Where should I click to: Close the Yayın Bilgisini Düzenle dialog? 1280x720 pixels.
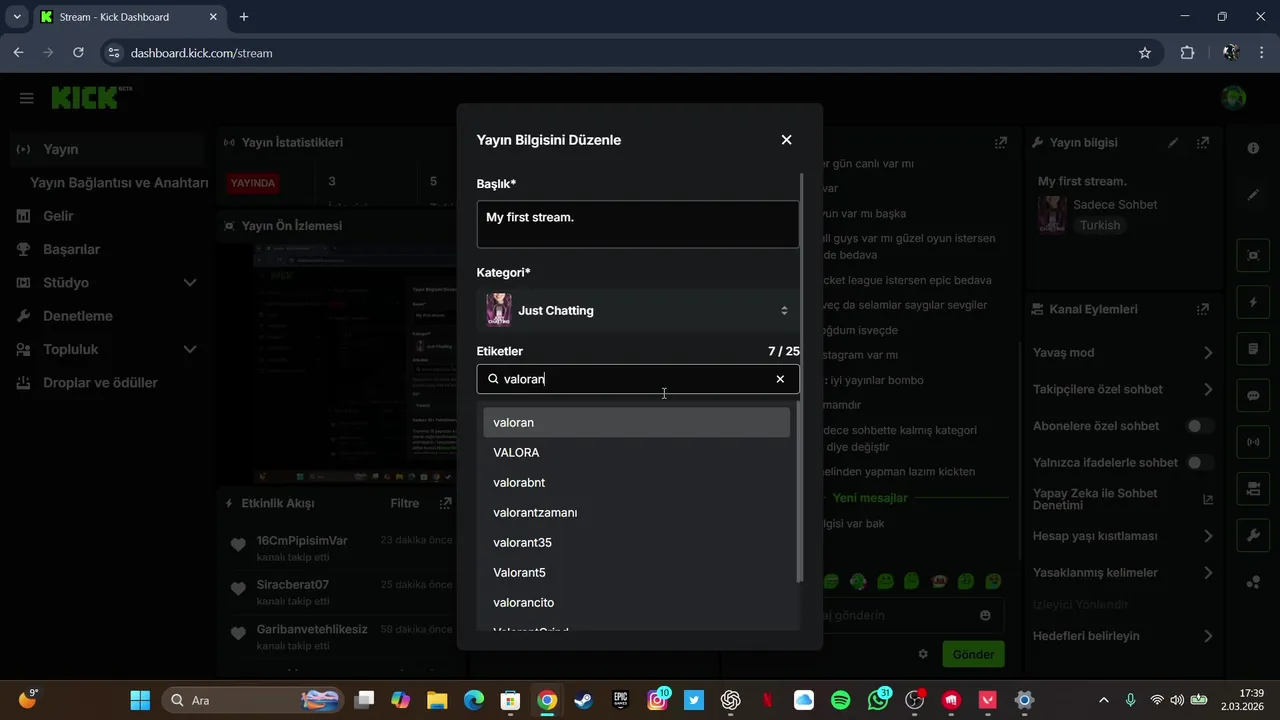tap(786, 140)
